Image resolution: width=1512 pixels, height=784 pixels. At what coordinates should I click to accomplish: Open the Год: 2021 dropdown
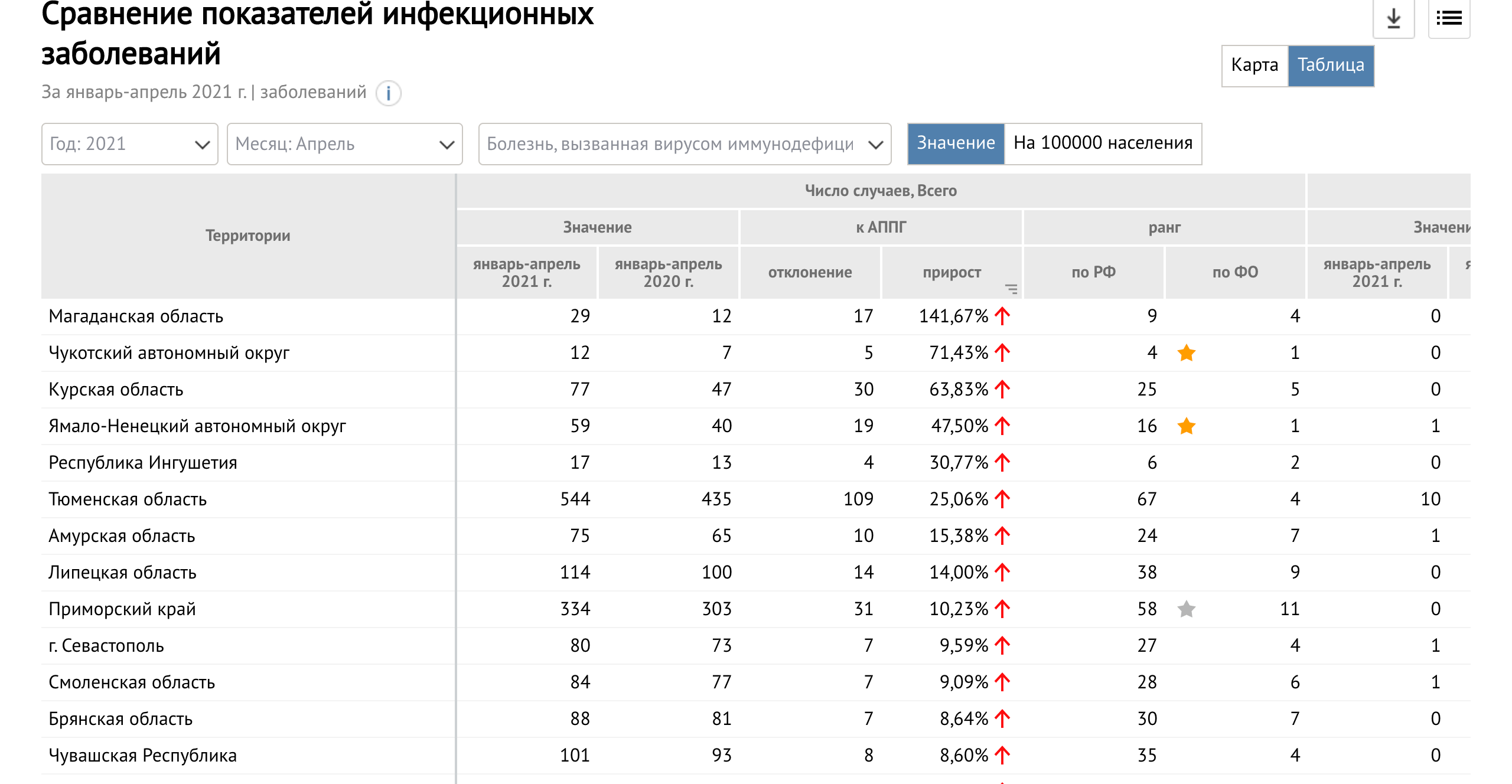[x=130, y=144]
